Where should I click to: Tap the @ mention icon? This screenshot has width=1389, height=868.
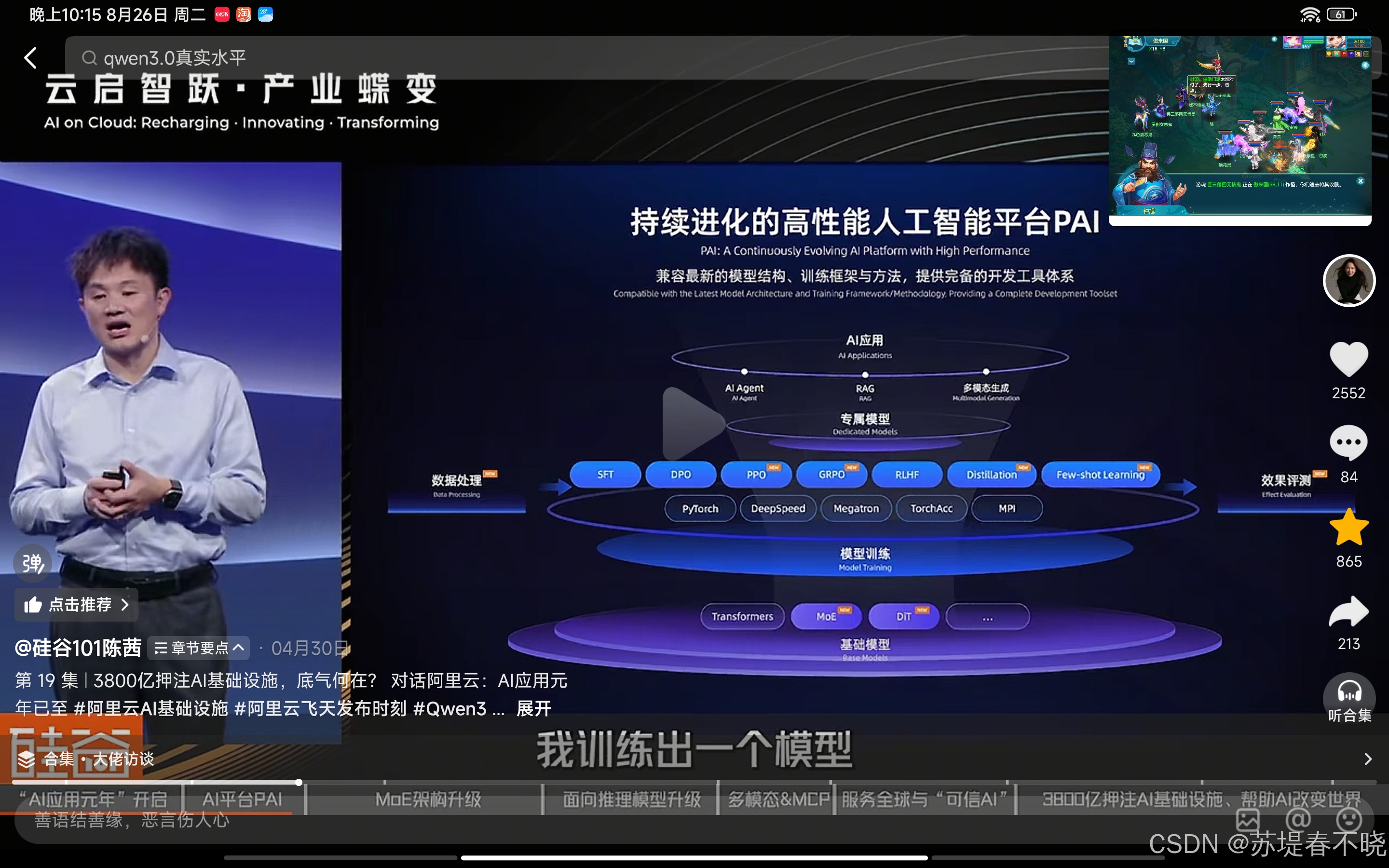(x=1299, y=820)
